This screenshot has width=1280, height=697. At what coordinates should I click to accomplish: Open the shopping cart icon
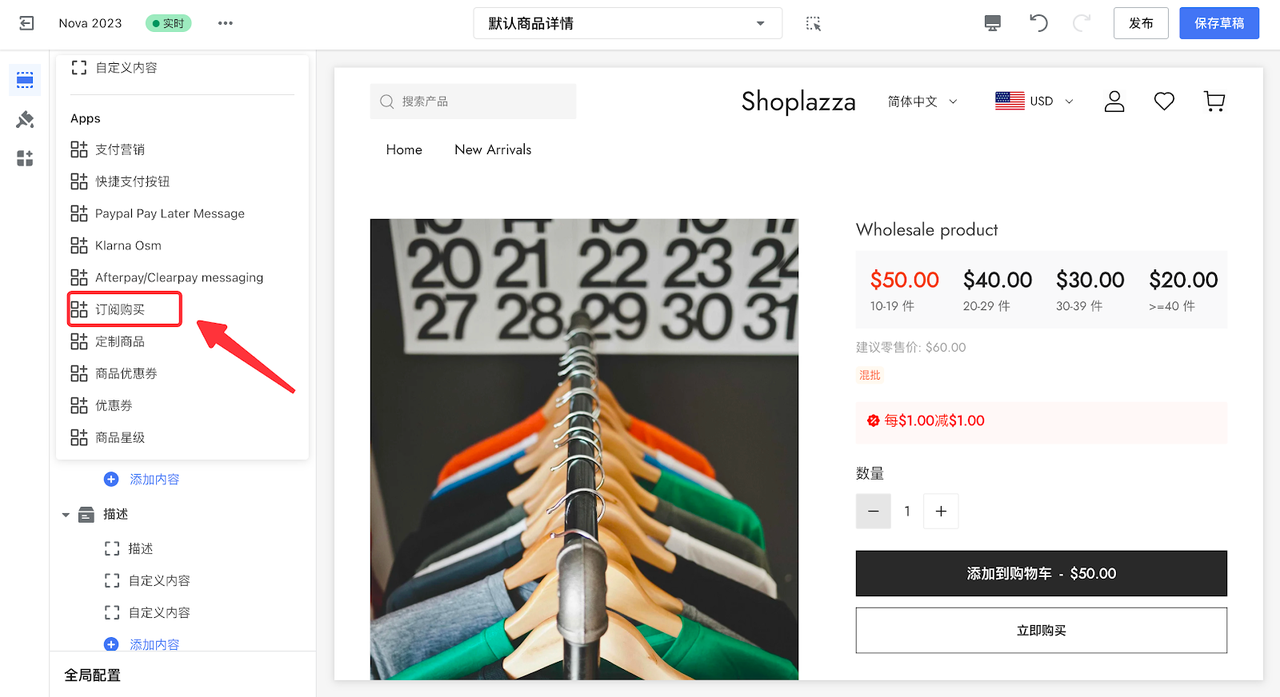click(1214, 101)
